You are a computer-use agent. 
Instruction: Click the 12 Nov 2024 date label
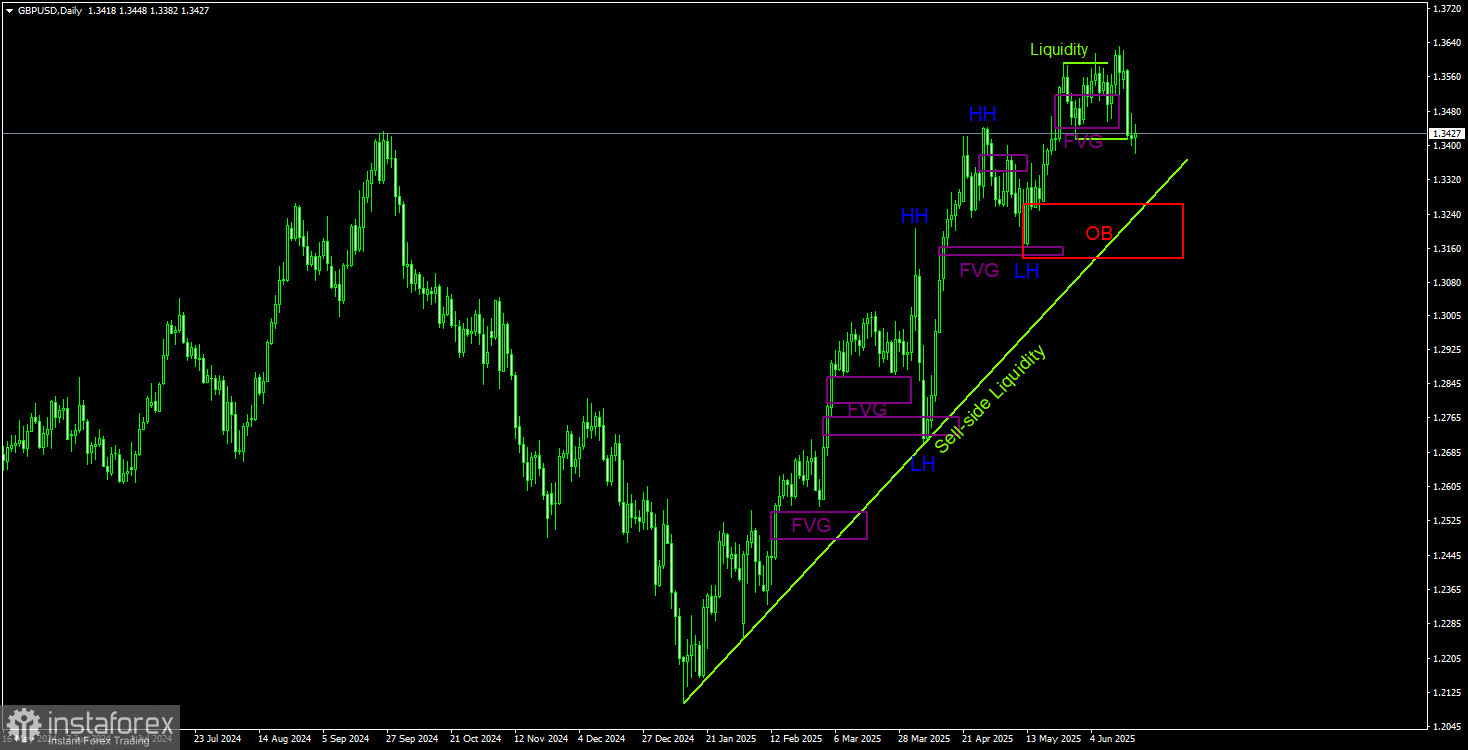click(539, 739)
